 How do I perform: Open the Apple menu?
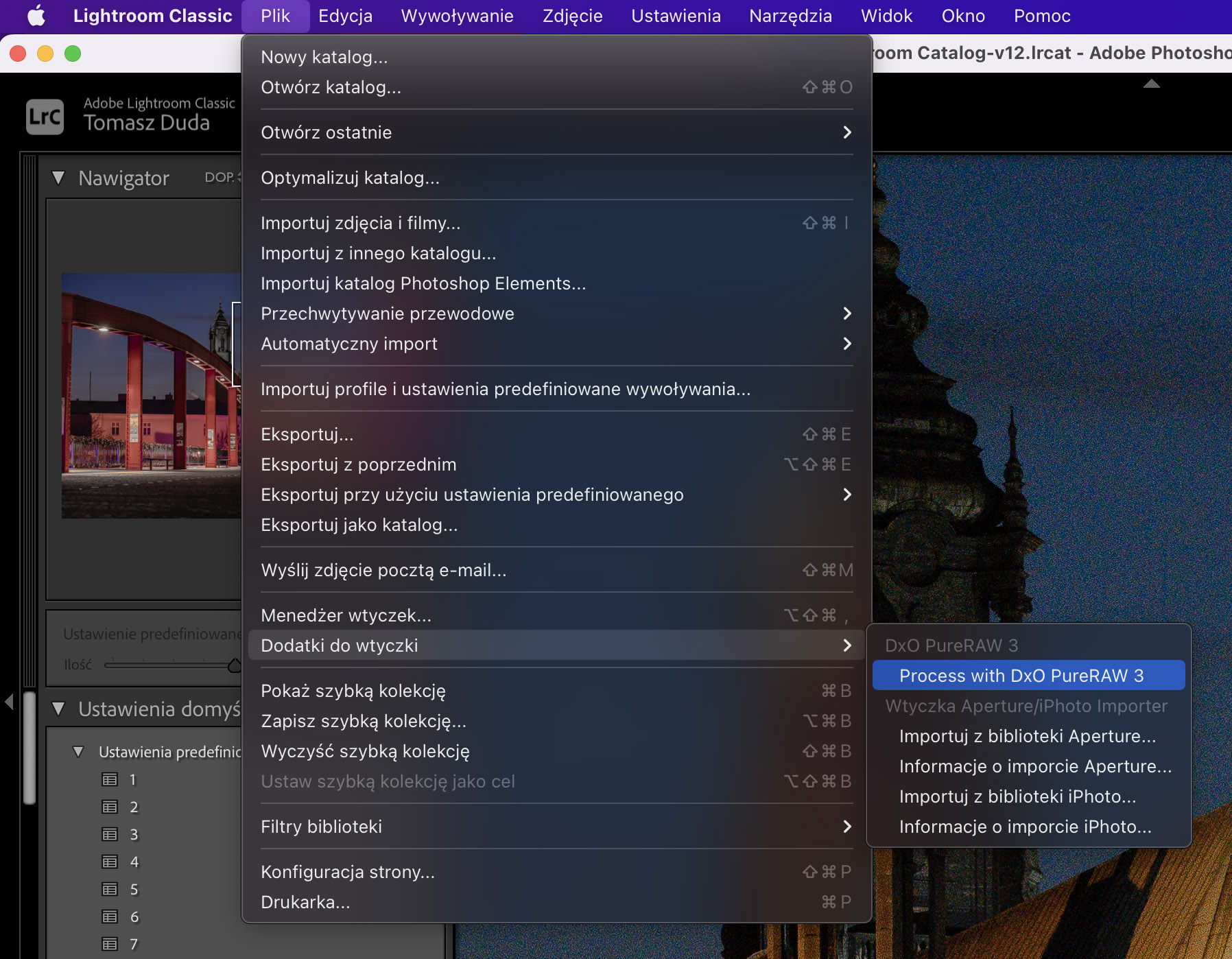[x=36, y=16]
